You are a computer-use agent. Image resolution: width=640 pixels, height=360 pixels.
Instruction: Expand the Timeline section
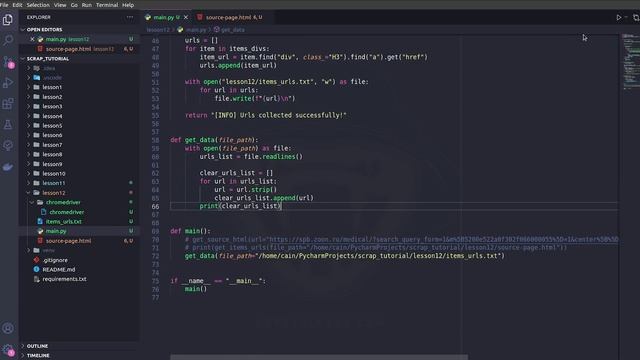38,356
